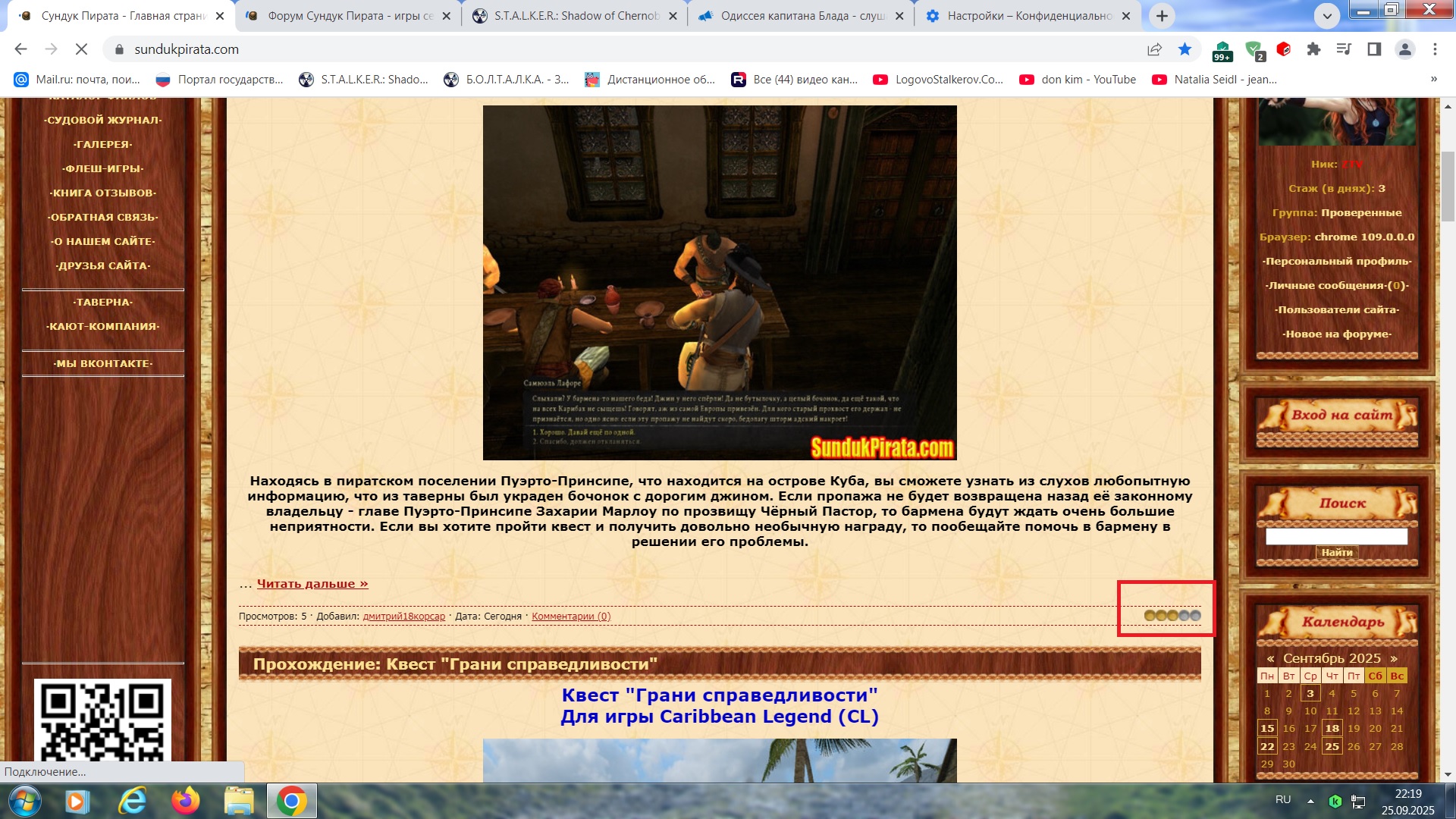Open Дистанционное об... bookmark
The image size is (1456, 819).
click(x=650, y=79)
